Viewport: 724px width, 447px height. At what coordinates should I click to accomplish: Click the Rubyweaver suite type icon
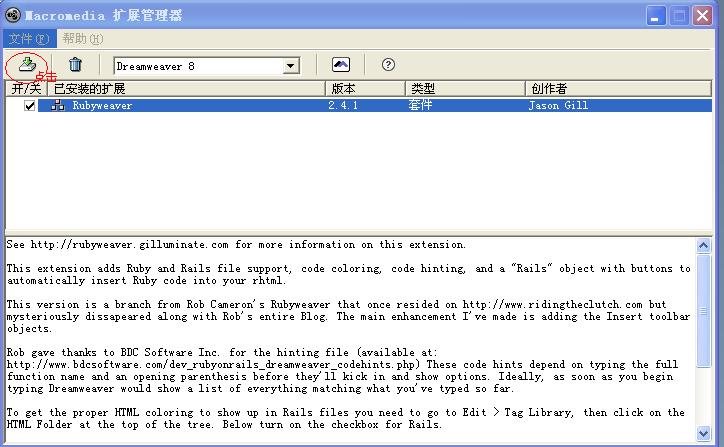(58, 105)
